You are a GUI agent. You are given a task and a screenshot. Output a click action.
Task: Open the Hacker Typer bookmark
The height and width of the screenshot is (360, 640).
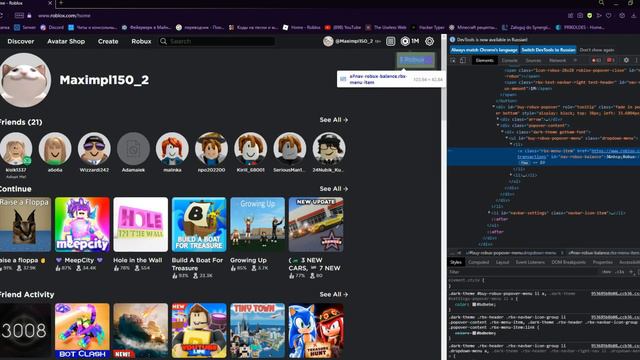tap(428, 27)
